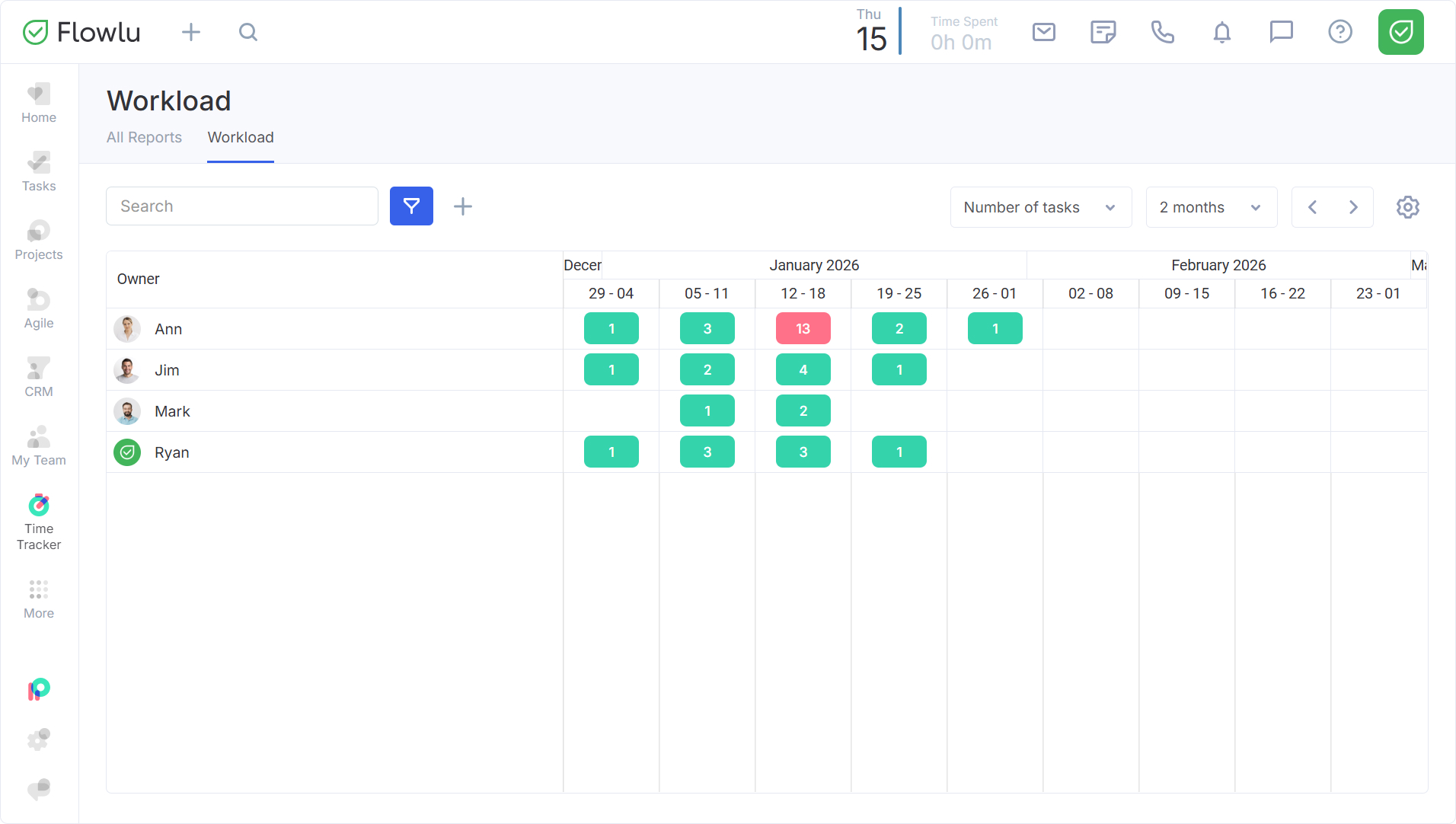Click the help question mark icon
The width and height of the screenshot is (1456, 824).
pos(1339,32)
